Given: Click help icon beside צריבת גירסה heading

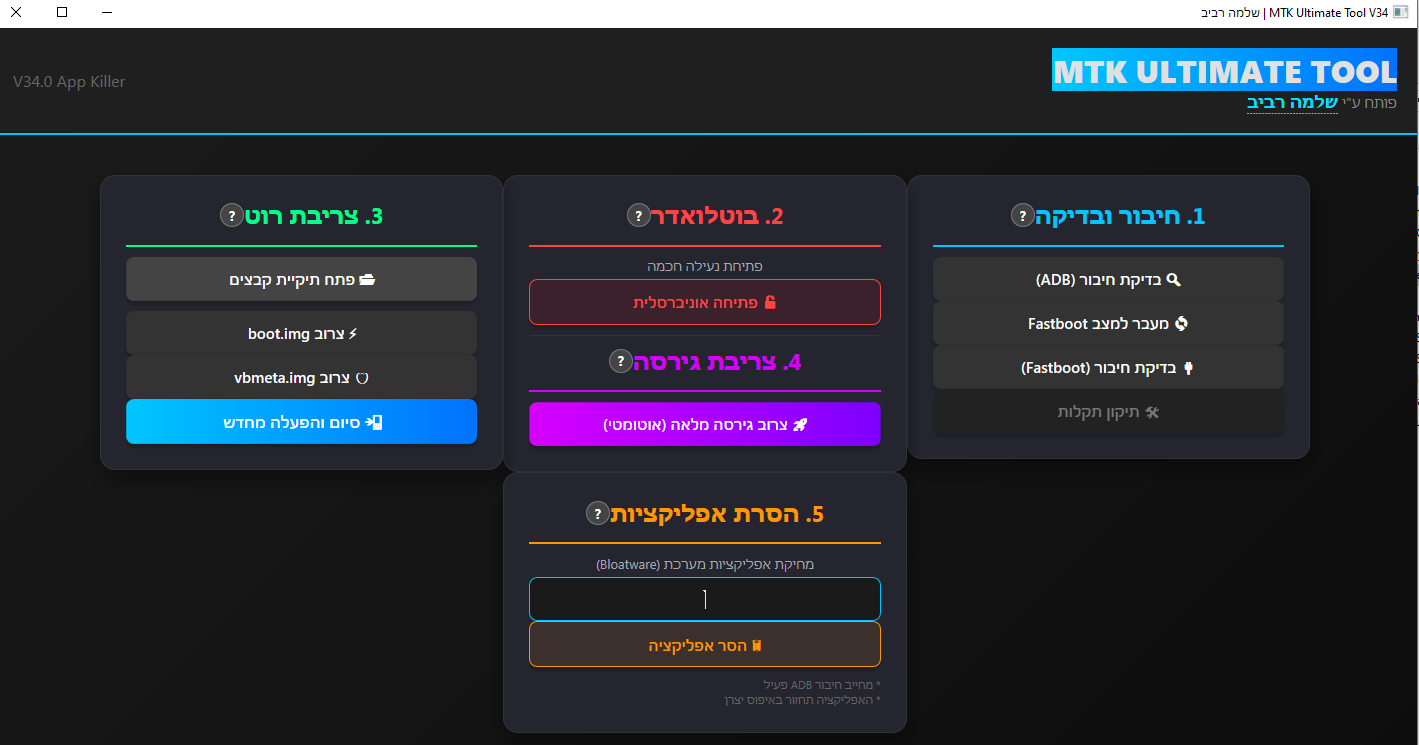Looking at the screenshot, I should [x=620, y=361].
